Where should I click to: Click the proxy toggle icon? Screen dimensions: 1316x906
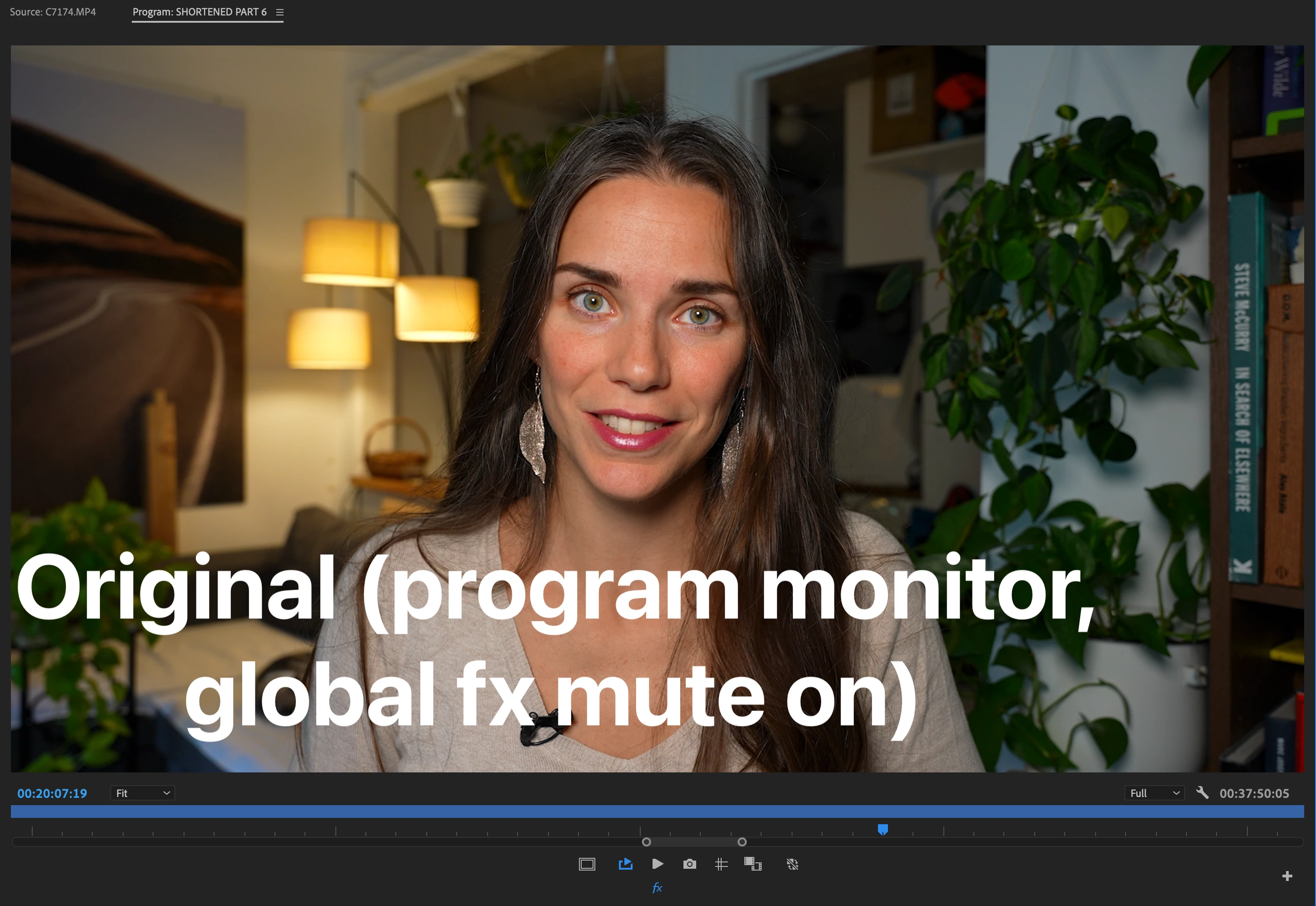coord(793,864)
